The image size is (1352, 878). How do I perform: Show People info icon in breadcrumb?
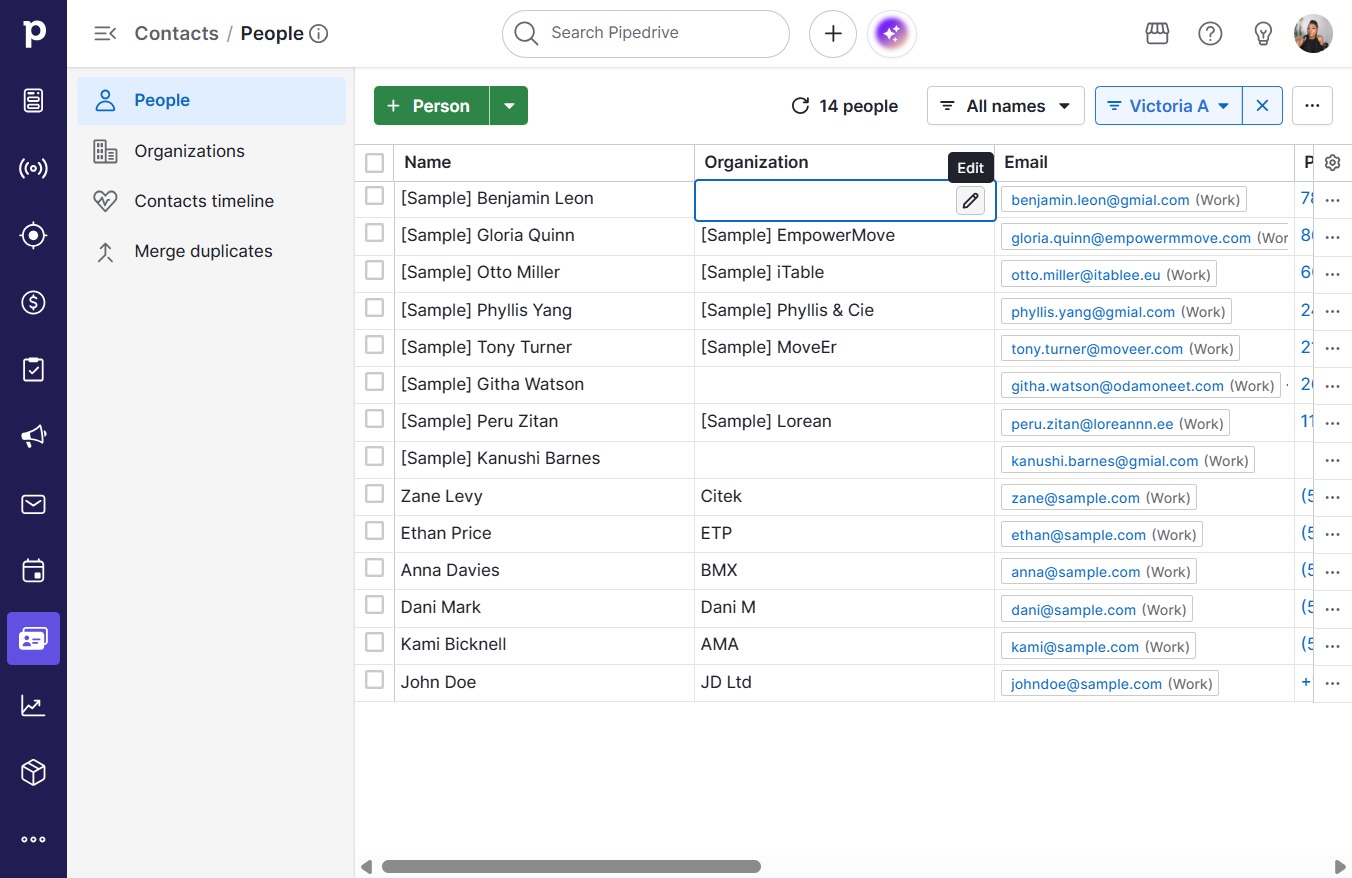(x=319, y=34)
